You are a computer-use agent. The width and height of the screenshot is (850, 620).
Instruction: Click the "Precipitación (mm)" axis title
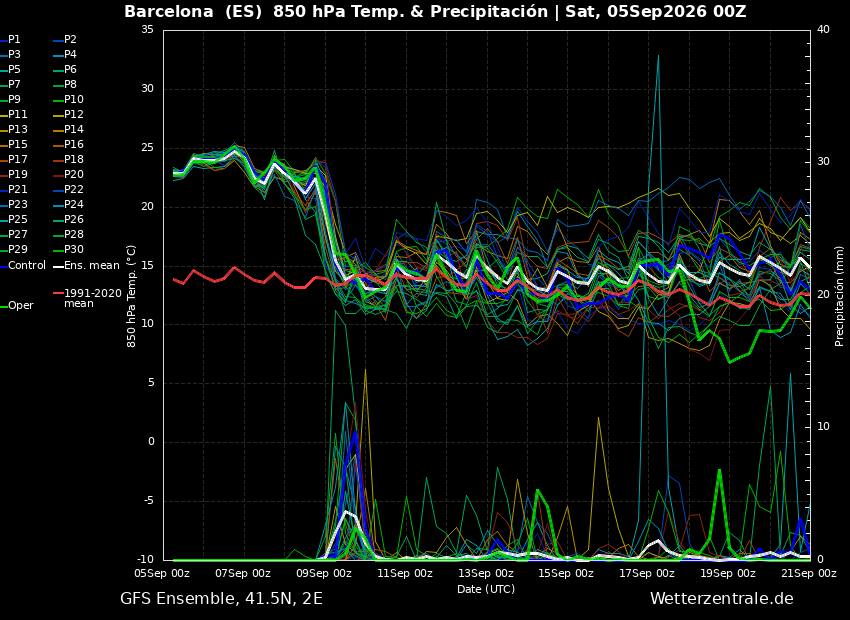[839, 296]
